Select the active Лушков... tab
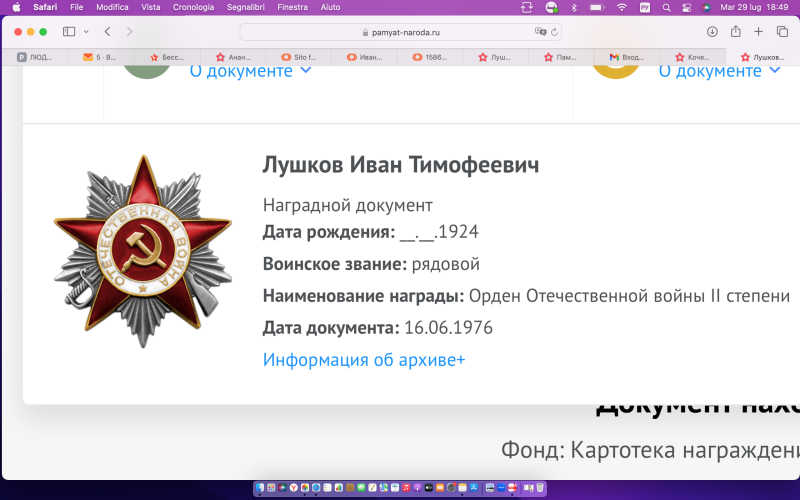This screenshot has height=500, width=800. pos(762,57)
